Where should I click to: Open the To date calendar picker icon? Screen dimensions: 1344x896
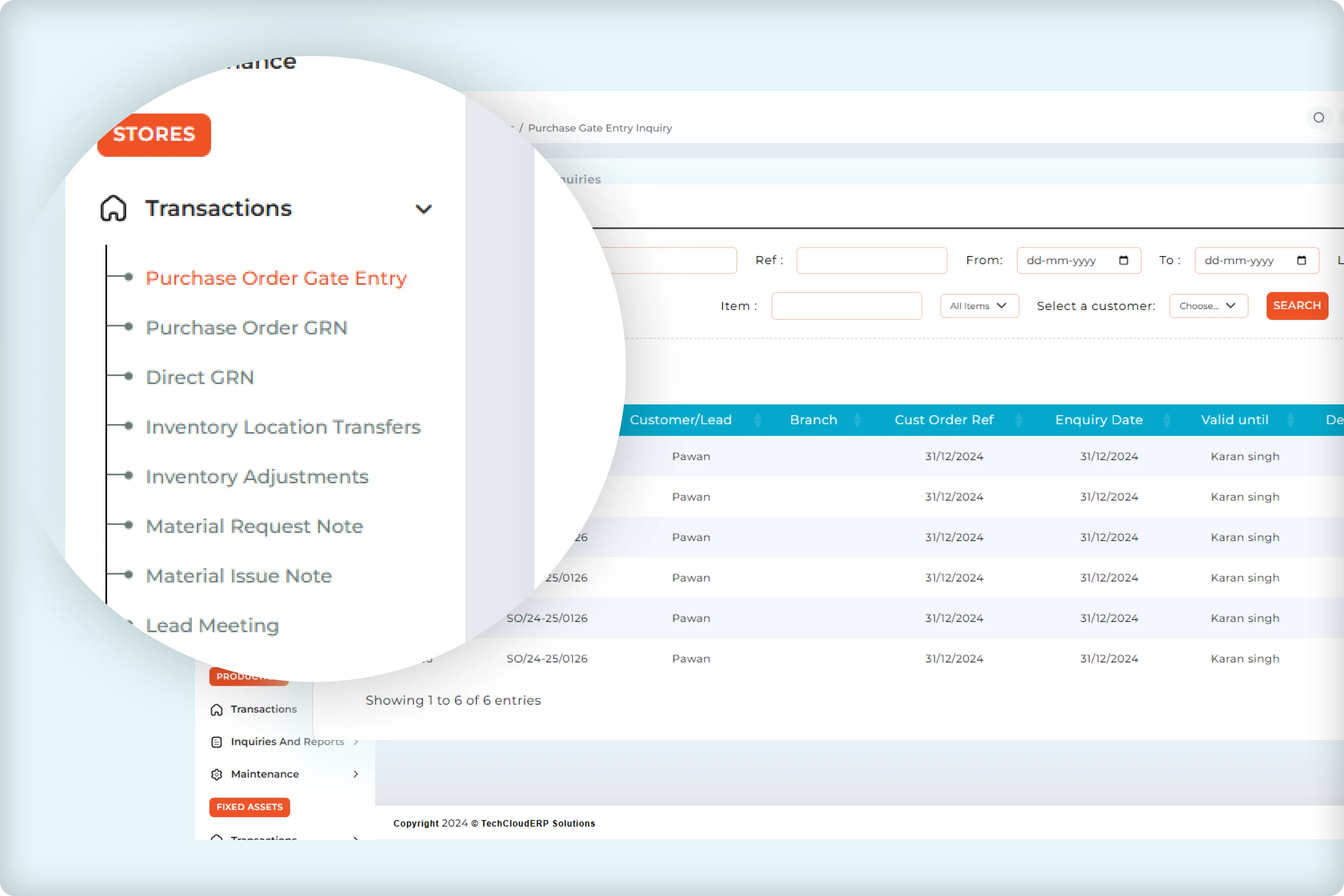pyautogui.click(x=1301, y=261)
